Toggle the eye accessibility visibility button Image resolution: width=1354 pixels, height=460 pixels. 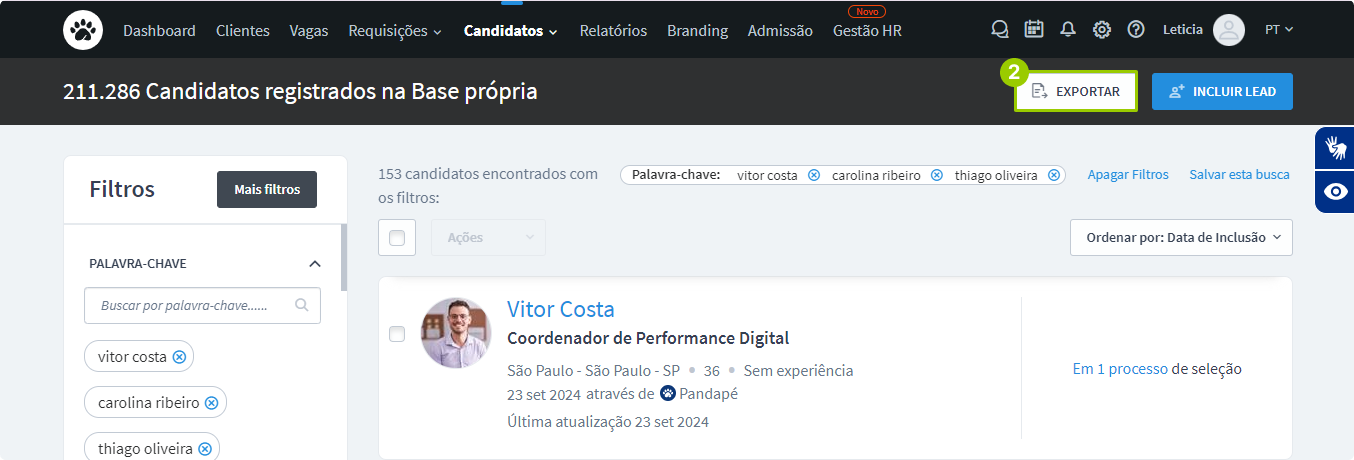(1335, 192)
